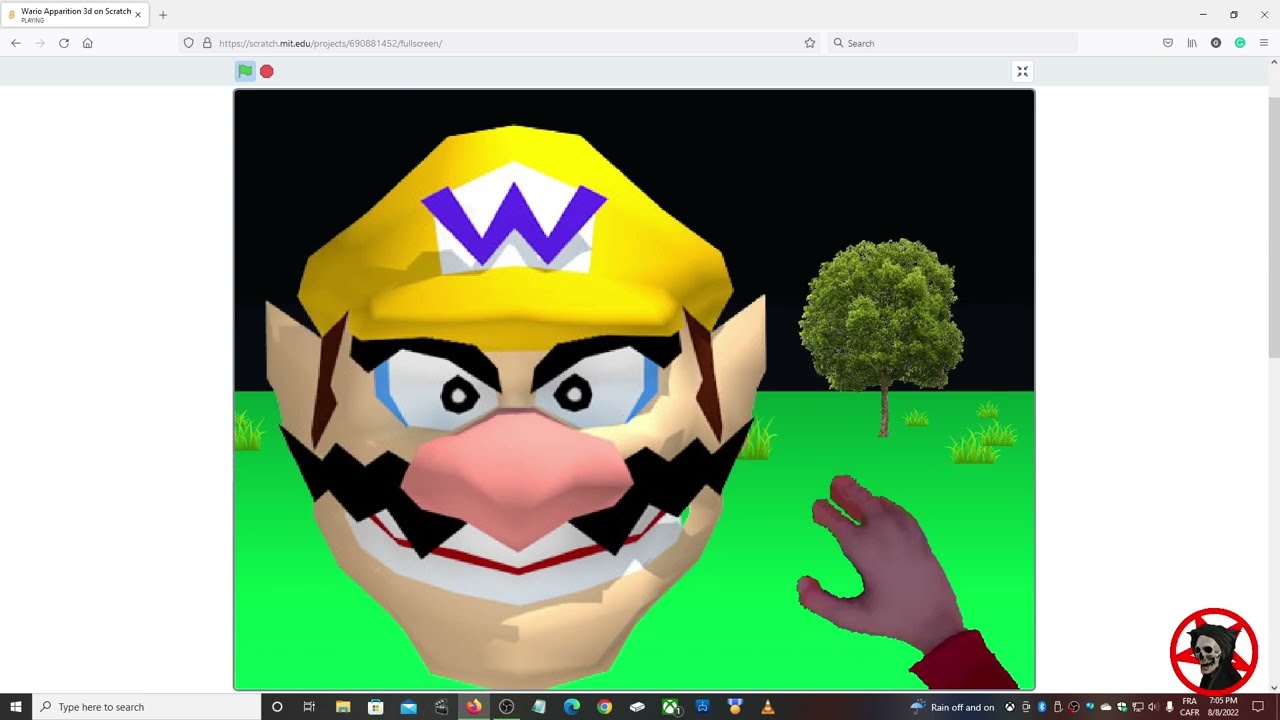Switch the FRA CAFR input language
This screenshot has height=720, width=1280.
[x=1189, y=707]
